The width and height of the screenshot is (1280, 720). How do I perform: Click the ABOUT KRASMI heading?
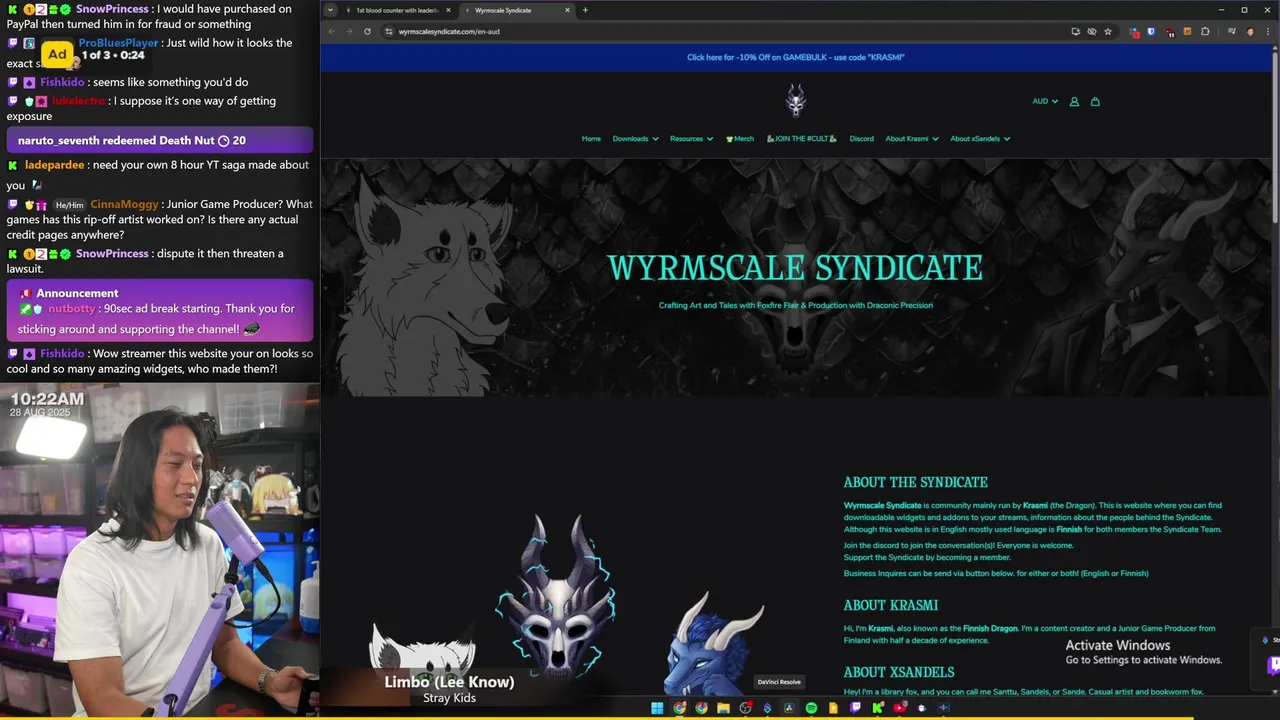click(890, 605)
